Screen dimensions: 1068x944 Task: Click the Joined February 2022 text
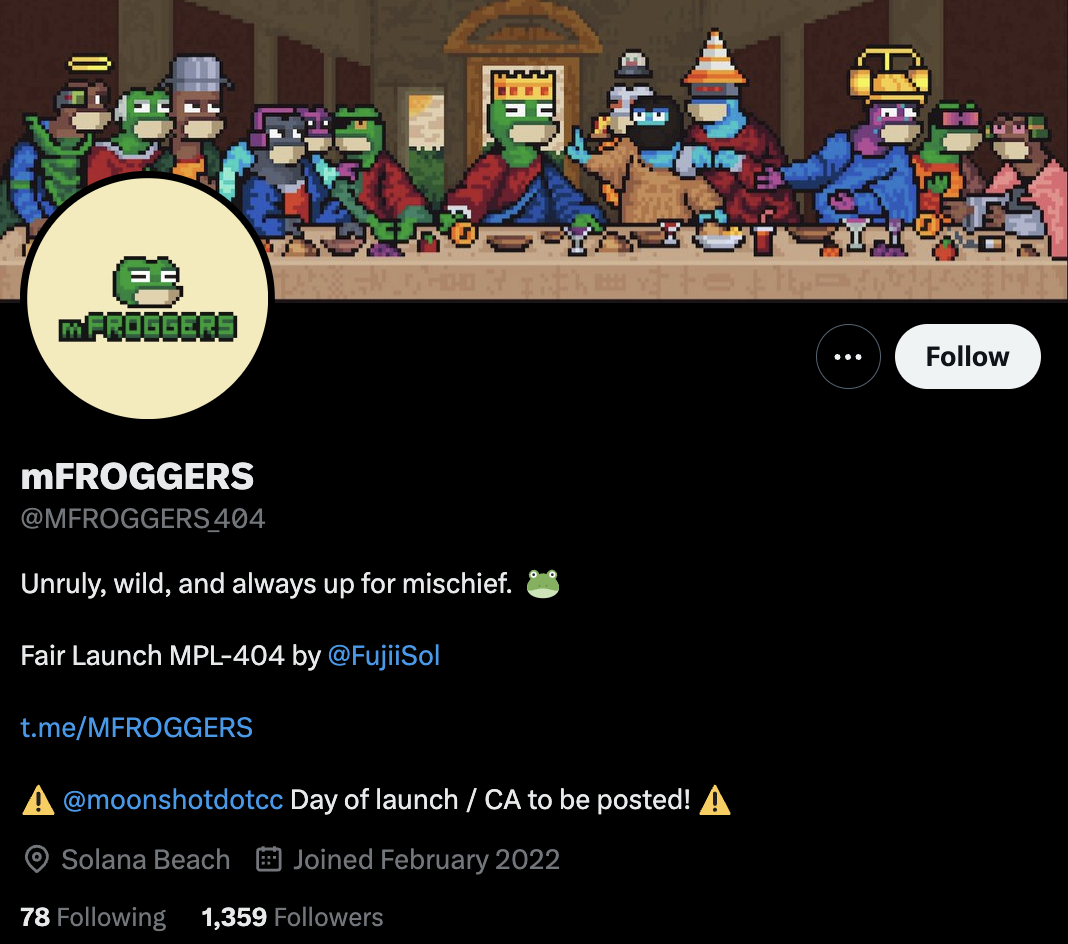coord(426,860)
